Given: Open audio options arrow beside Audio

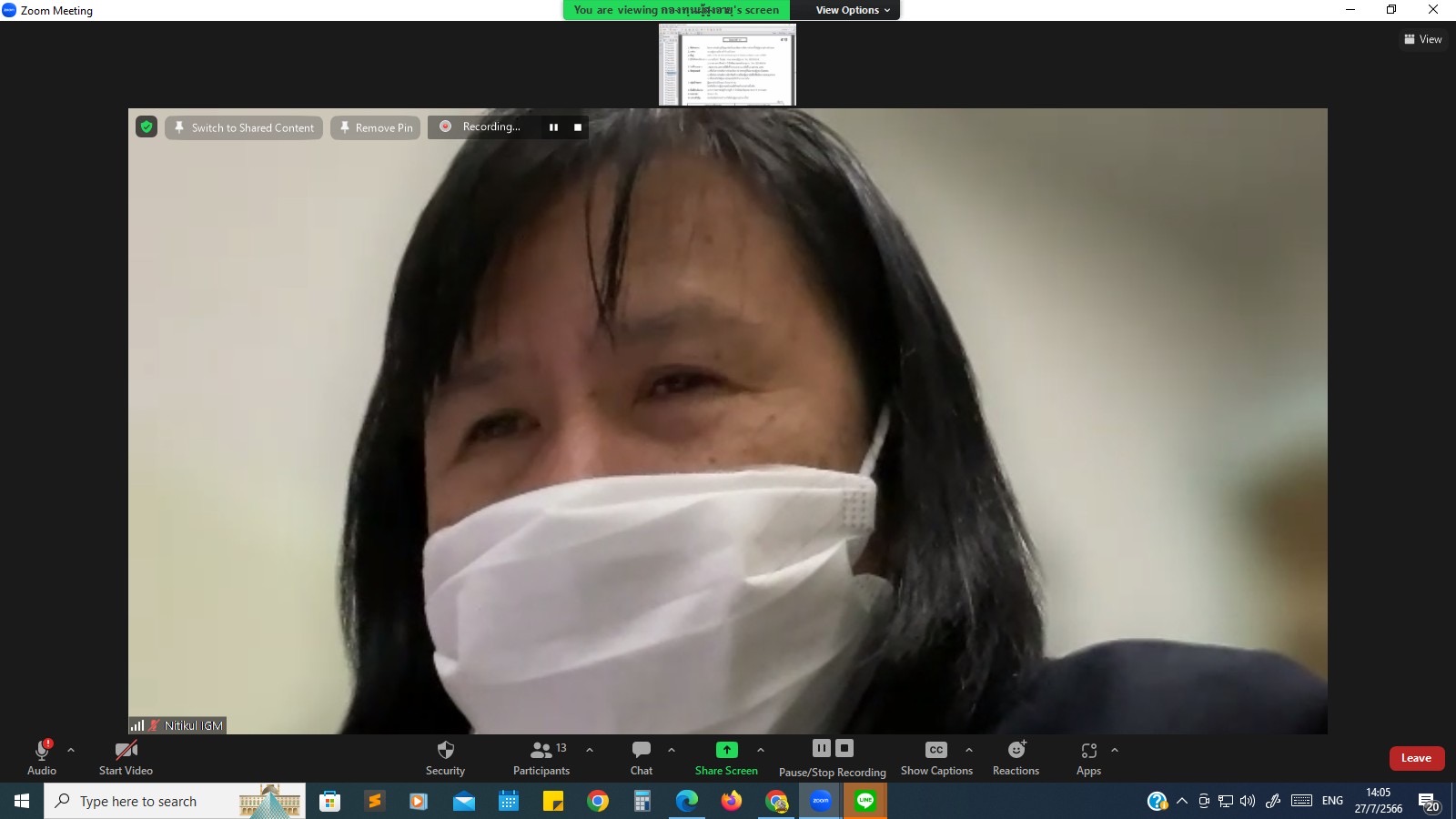Looking at the screenshot, I should [x=71, y=750].
